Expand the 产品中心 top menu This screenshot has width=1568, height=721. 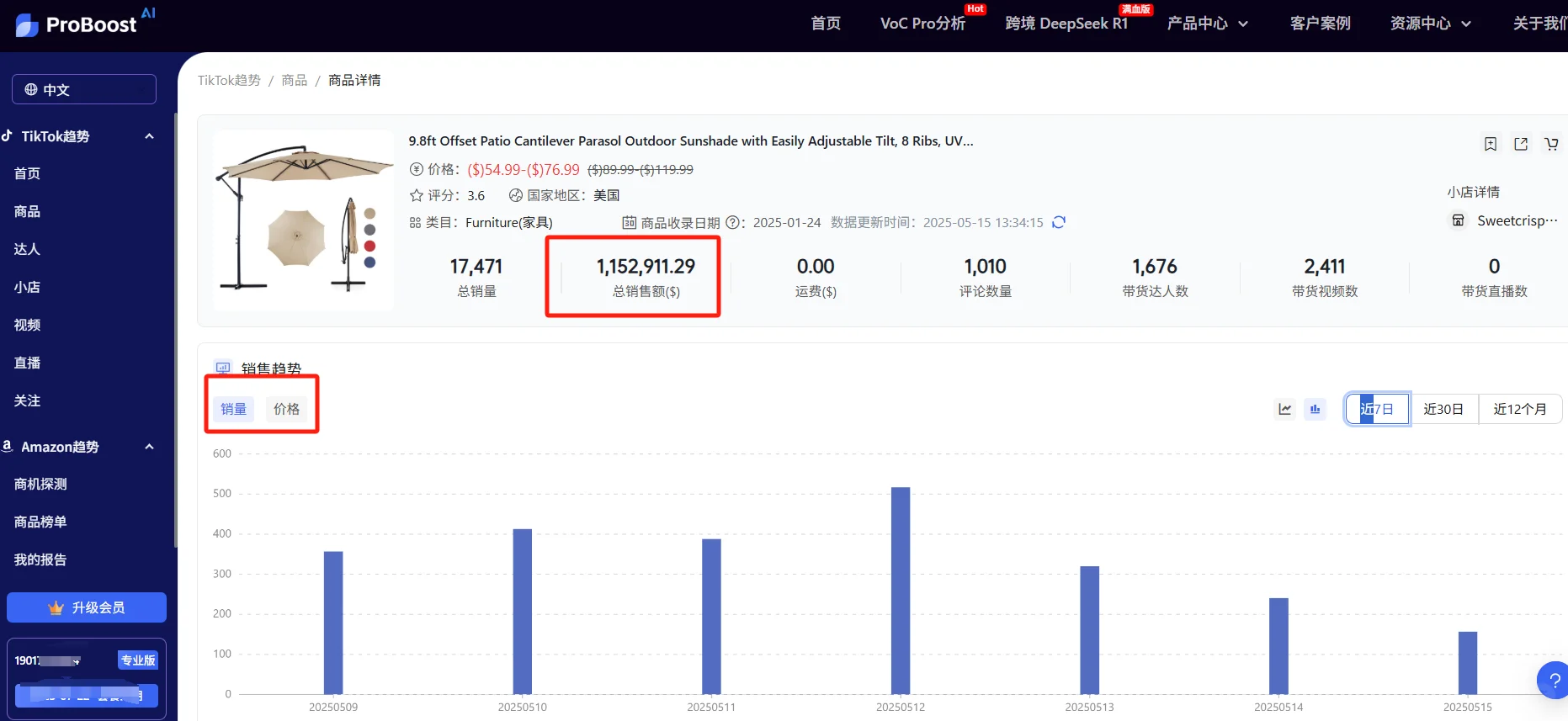click(1207, 24)
